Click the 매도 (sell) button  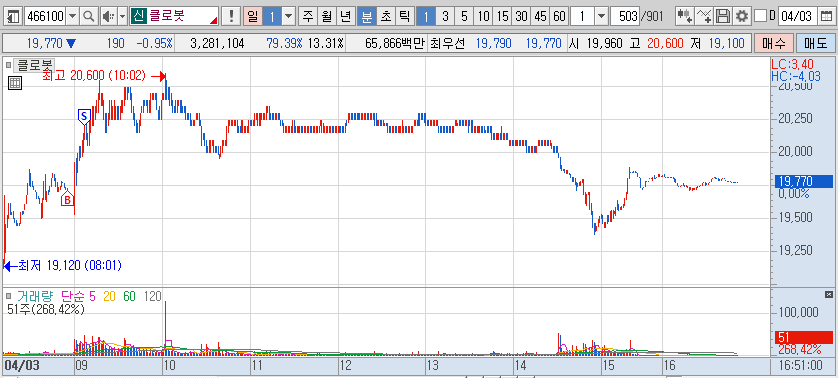pyautogui.click(x=816, y=43)
